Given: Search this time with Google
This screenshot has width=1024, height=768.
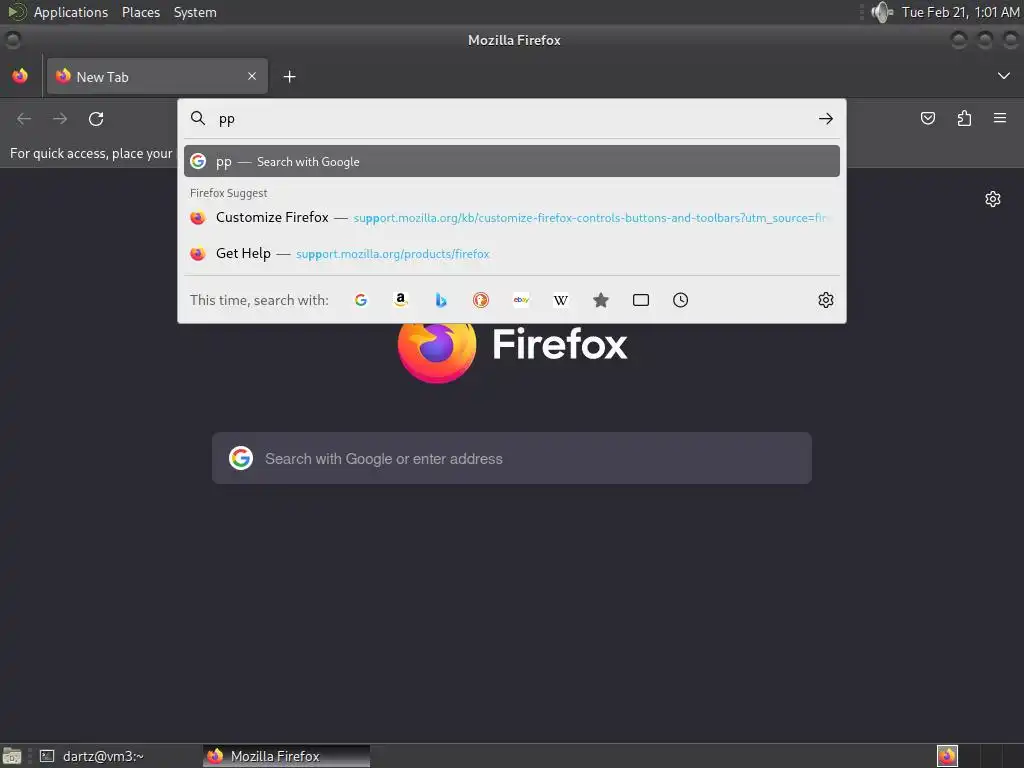Looking at the screenshot, I should click(x=360, y=300).
